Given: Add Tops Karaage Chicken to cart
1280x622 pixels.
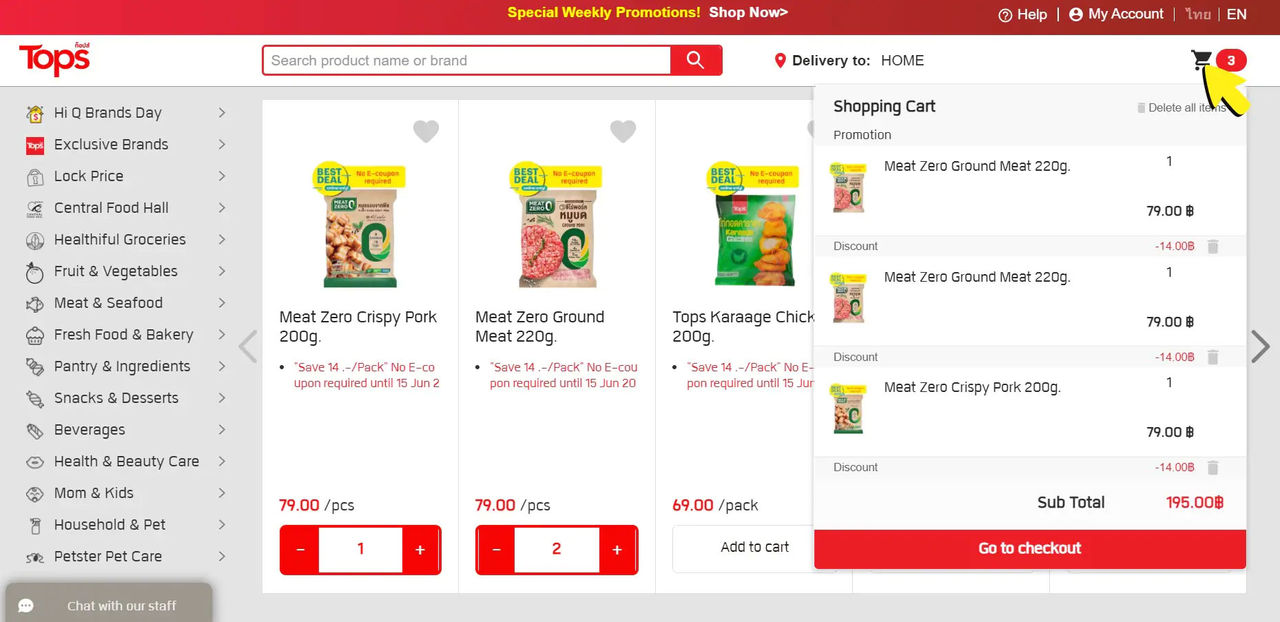Looking at the screenshot, I should click(x=755, y=548).
